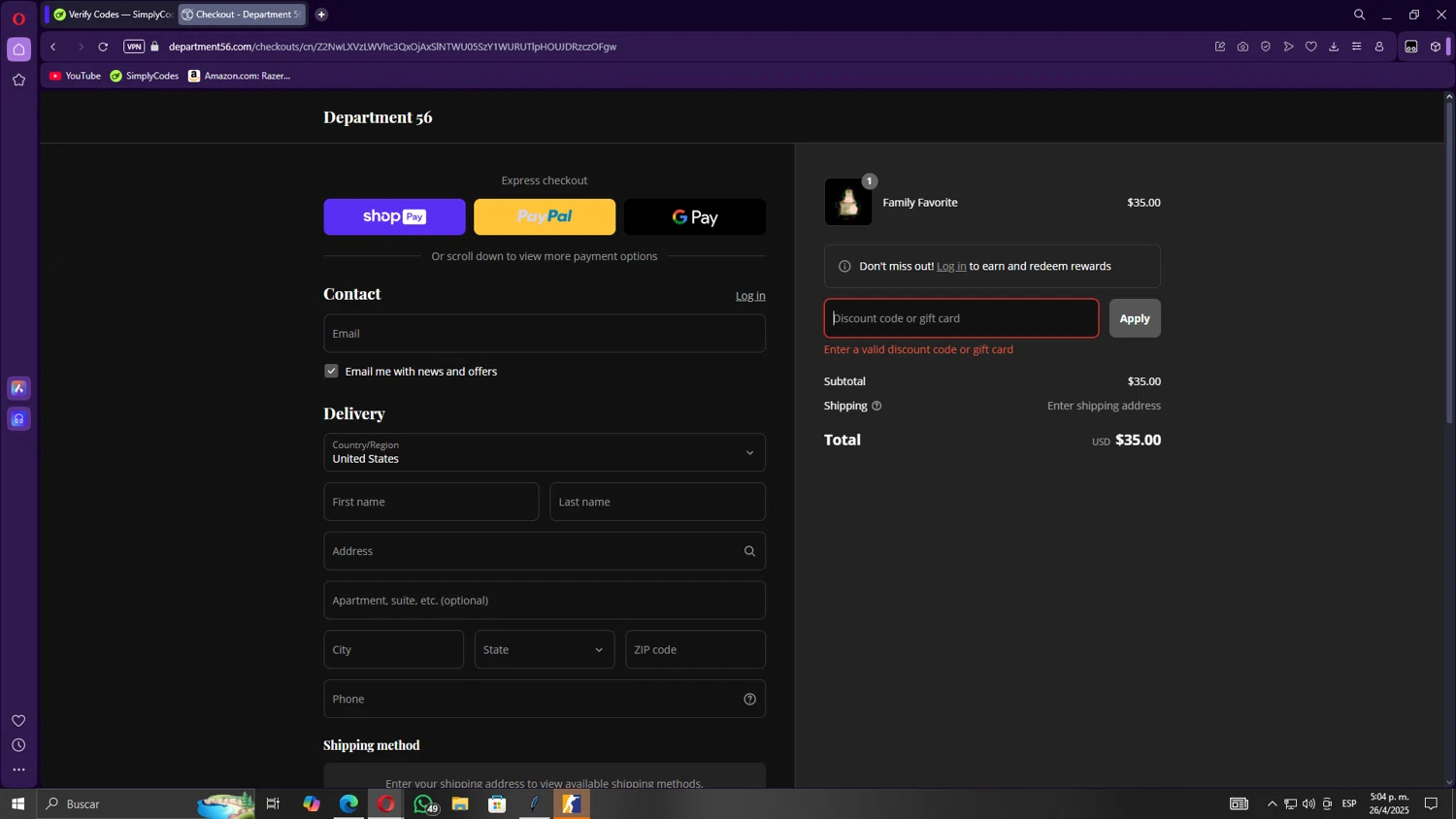Open the downloads icon in toolbar
This screenshot has height=819, width=1456.
point(1334,47)
